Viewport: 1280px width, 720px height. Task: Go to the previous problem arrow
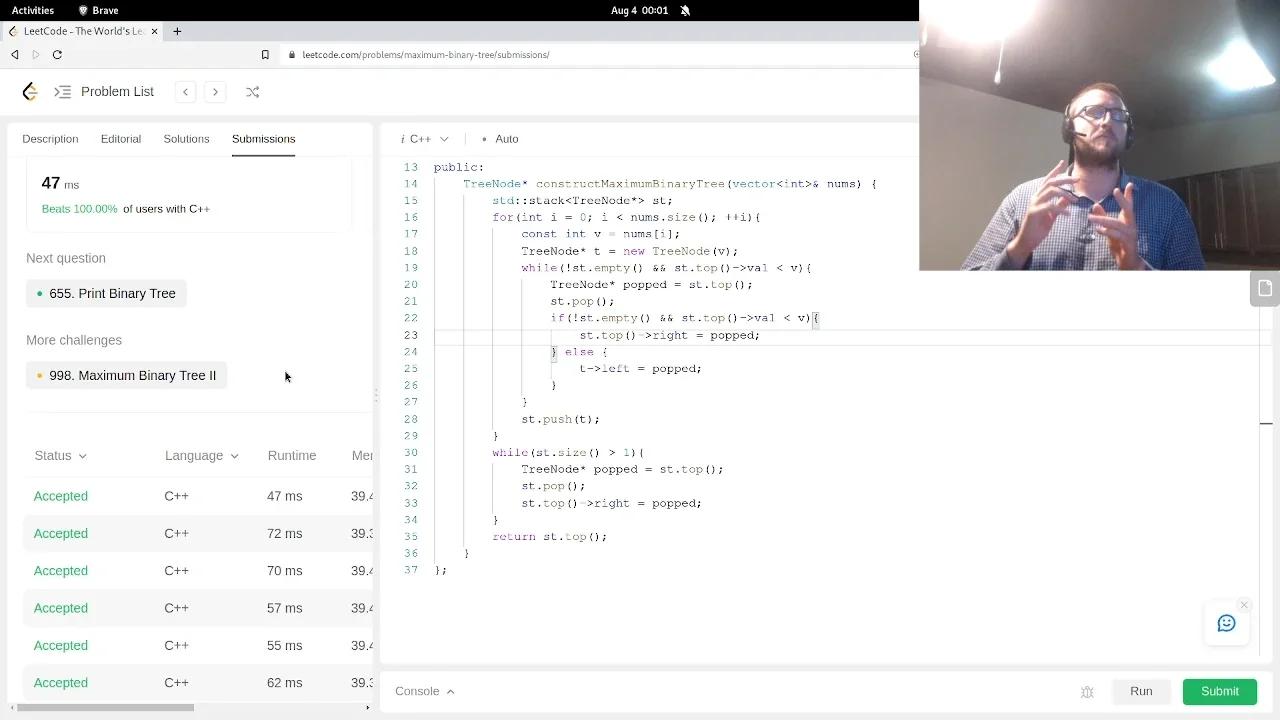tap(185, 91)
